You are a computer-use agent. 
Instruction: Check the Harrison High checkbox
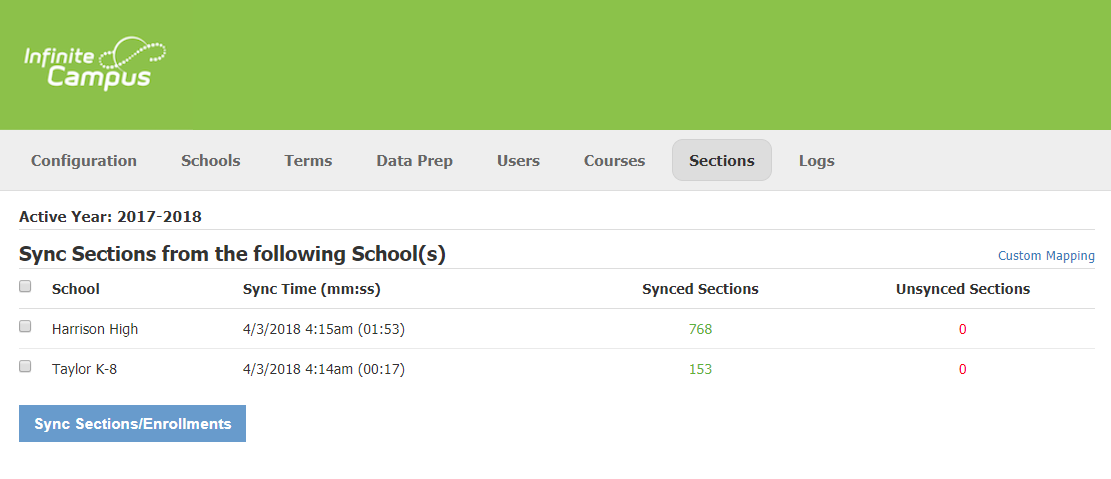click(x=26, y=327)
